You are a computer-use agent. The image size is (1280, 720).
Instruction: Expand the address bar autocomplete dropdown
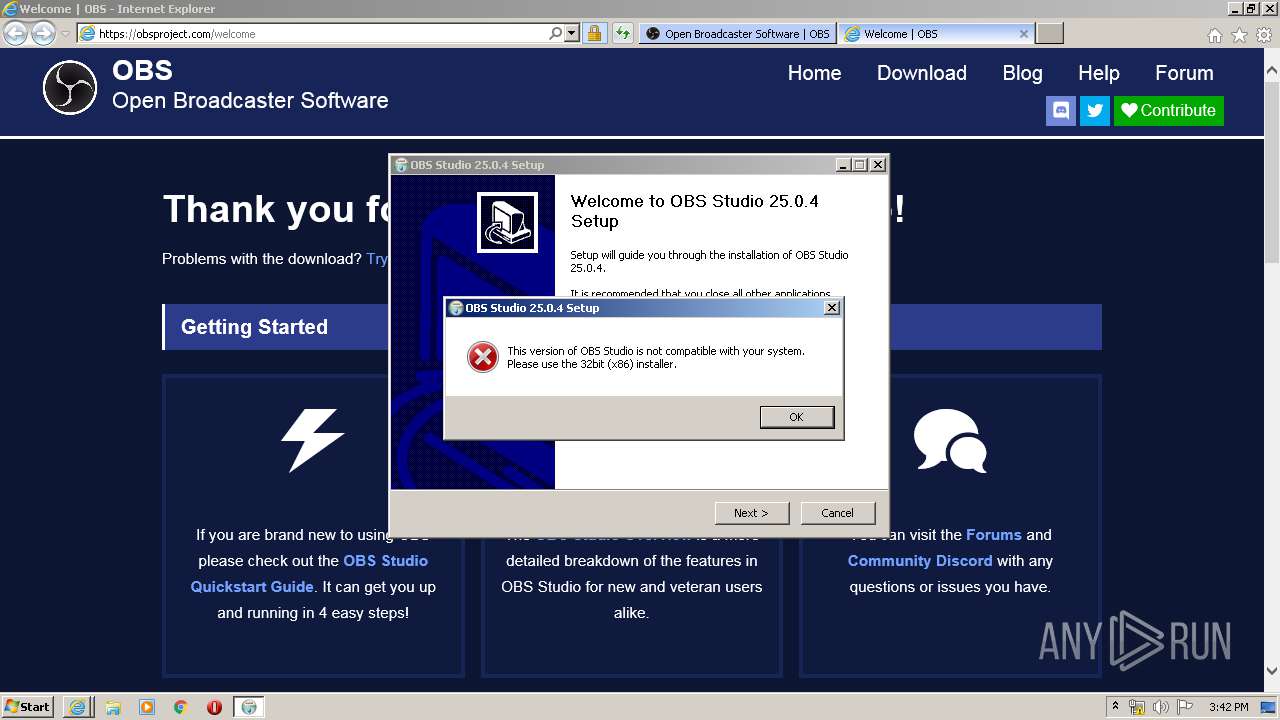point(572,33)
